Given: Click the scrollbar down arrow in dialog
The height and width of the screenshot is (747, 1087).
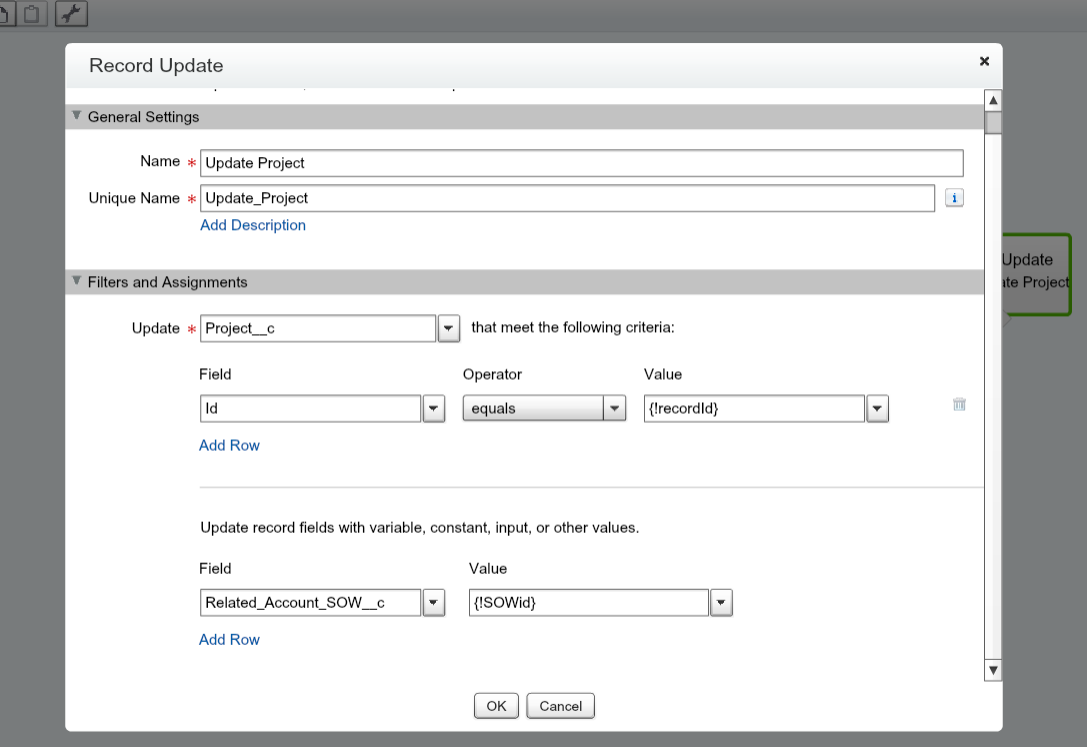Looking at the screenshot, I should pos(993,670).
